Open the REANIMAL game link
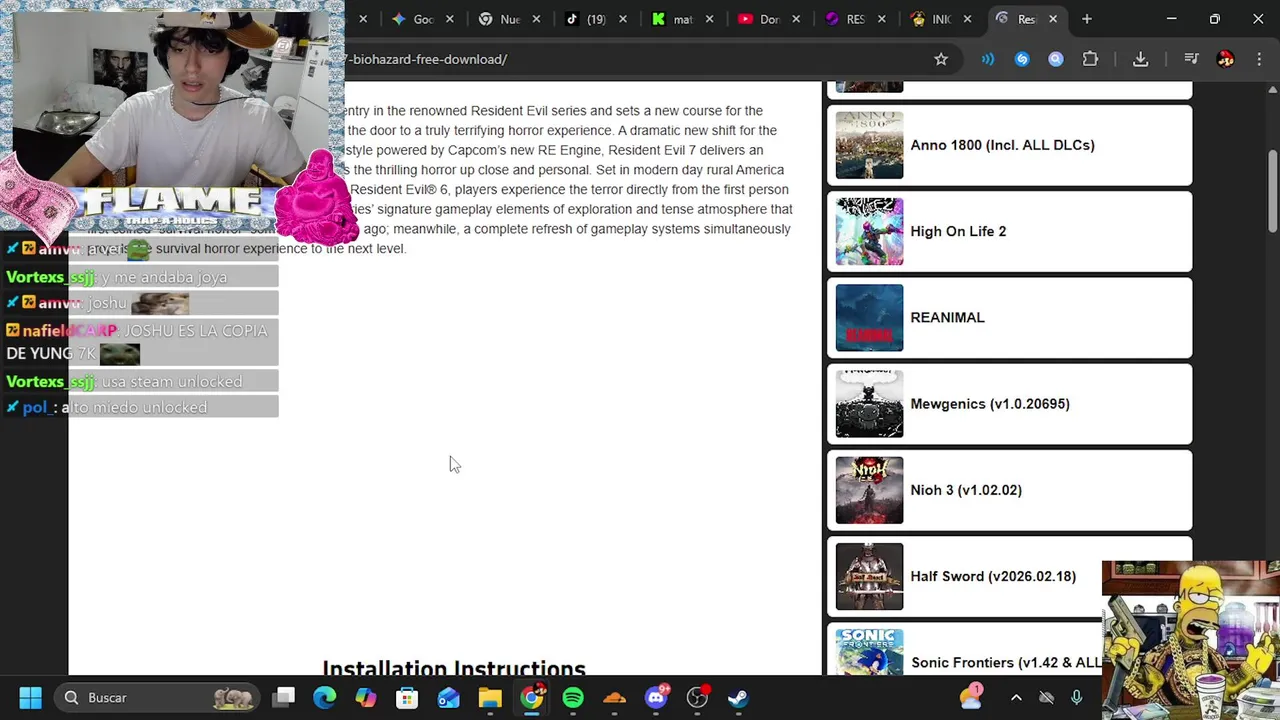This screenshot has width=1280, height=720. [x=947, y=317]
